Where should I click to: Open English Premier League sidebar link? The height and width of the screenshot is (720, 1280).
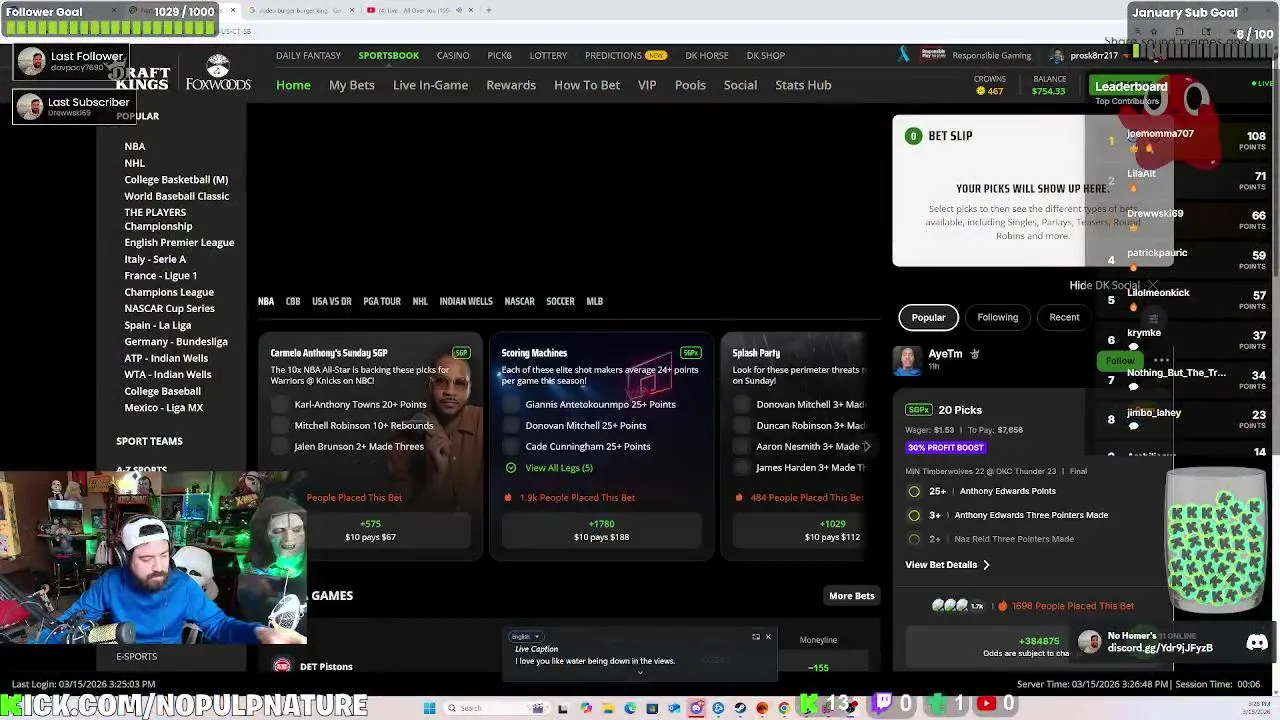tap(179, 242)
